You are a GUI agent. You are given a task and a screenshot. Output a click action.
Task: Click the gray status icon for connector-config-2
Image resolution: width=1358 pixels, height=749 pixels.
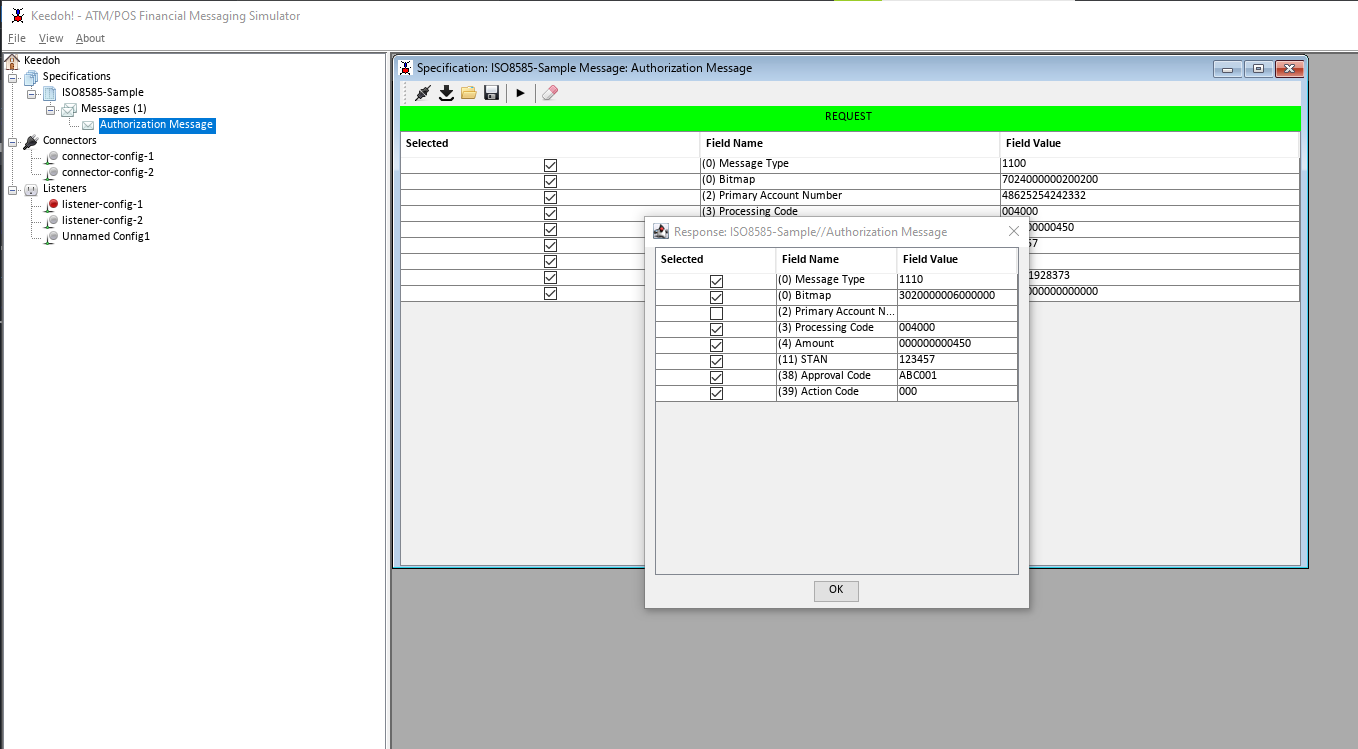[53, 172]
